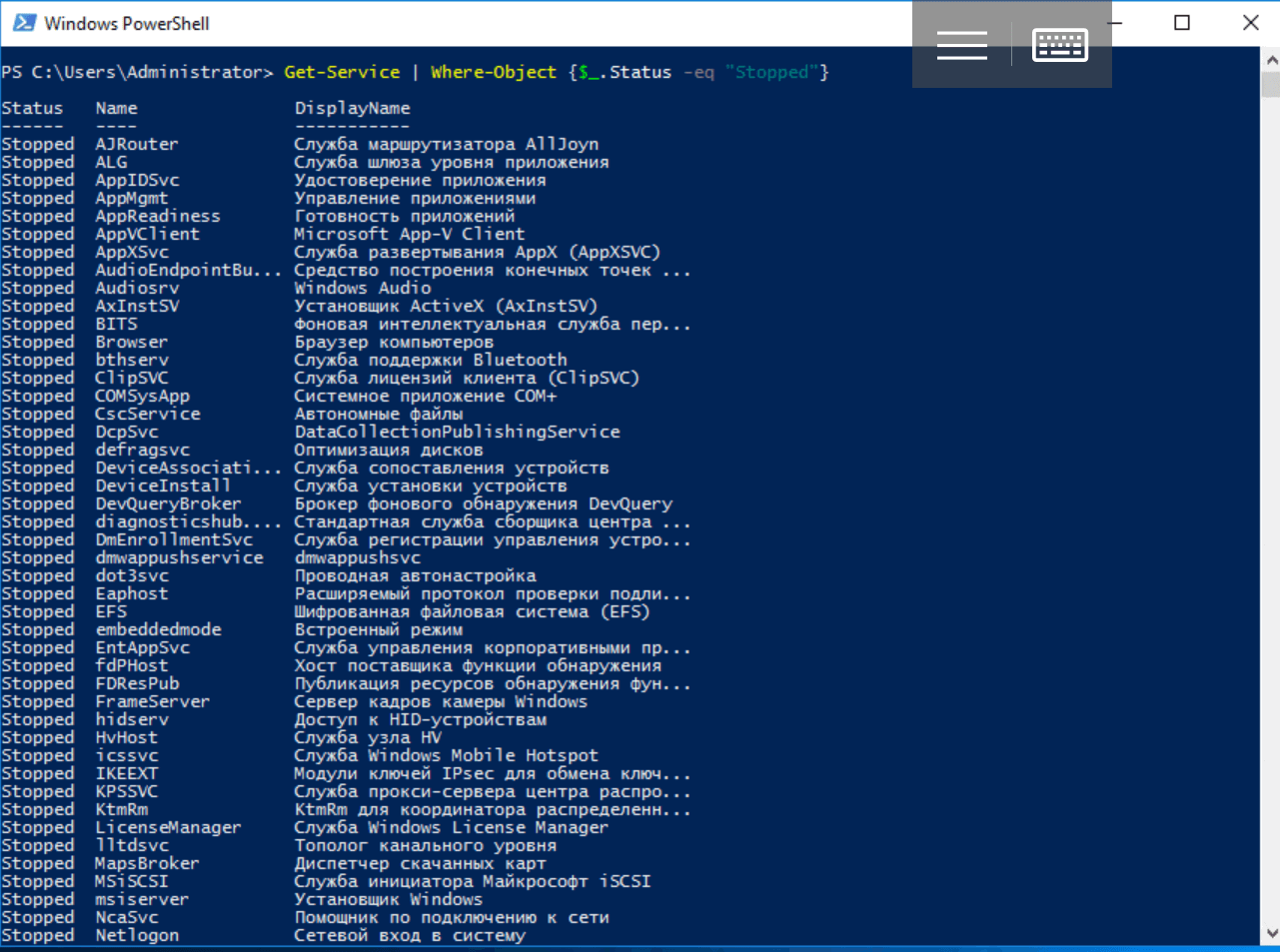Click the DisplayName column header
This screenshot has height=952, width=1280.
click(350, 107)
